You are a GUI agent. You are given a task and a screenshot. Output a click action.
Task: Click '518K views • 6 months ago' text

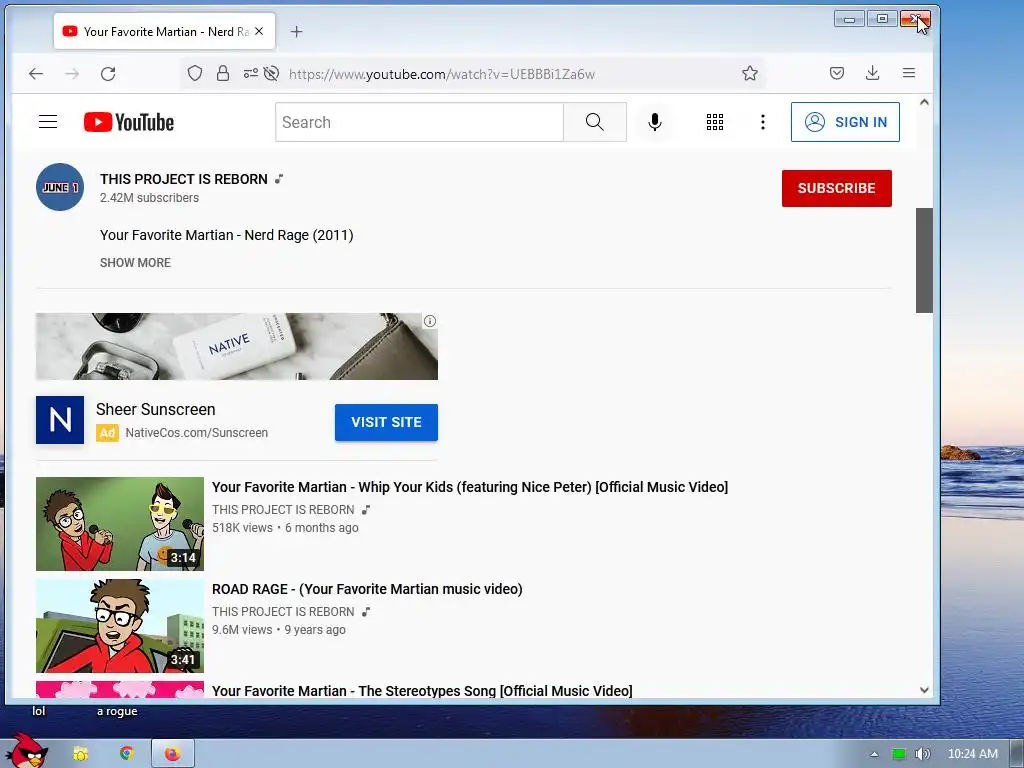[285, 528]
